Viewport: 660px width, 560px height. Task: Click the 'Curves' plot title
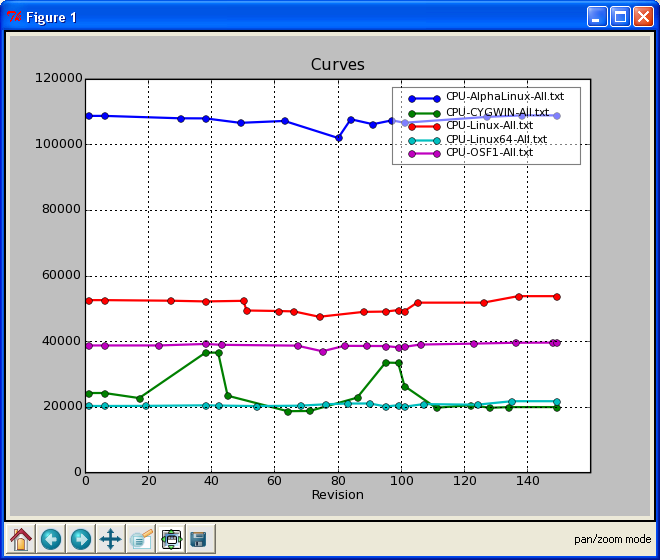tap(338, 64)
